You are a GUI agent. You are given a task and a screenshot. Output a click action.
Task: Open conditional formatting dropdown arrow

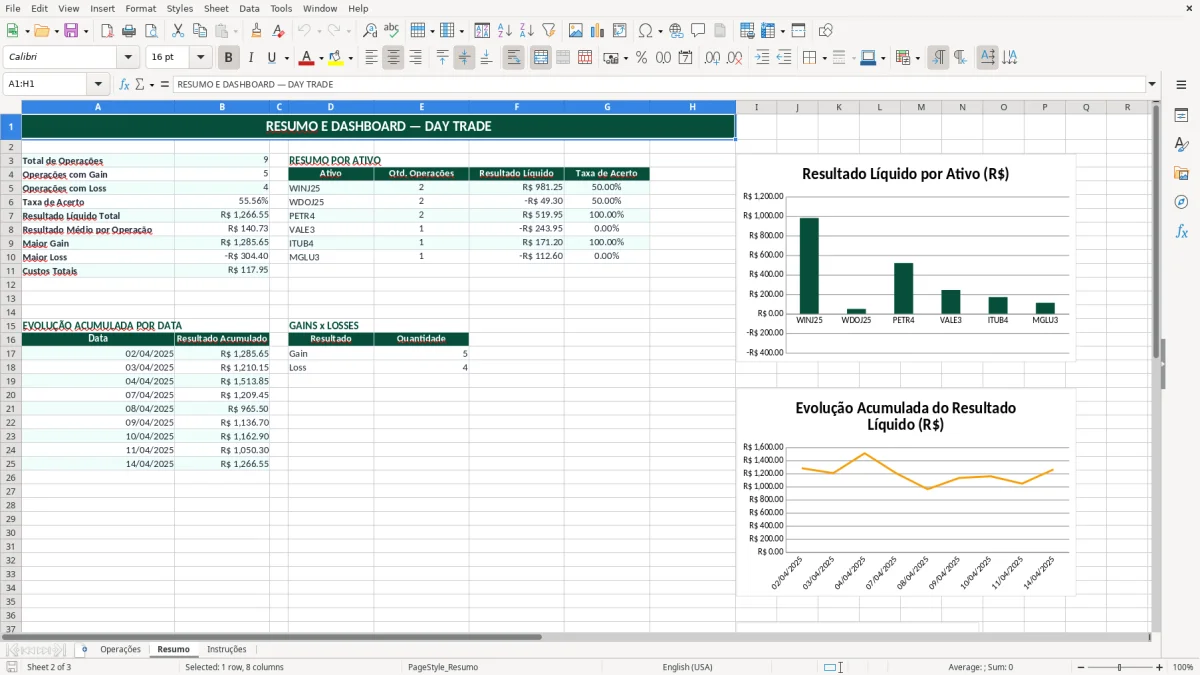tap(917, 58)
